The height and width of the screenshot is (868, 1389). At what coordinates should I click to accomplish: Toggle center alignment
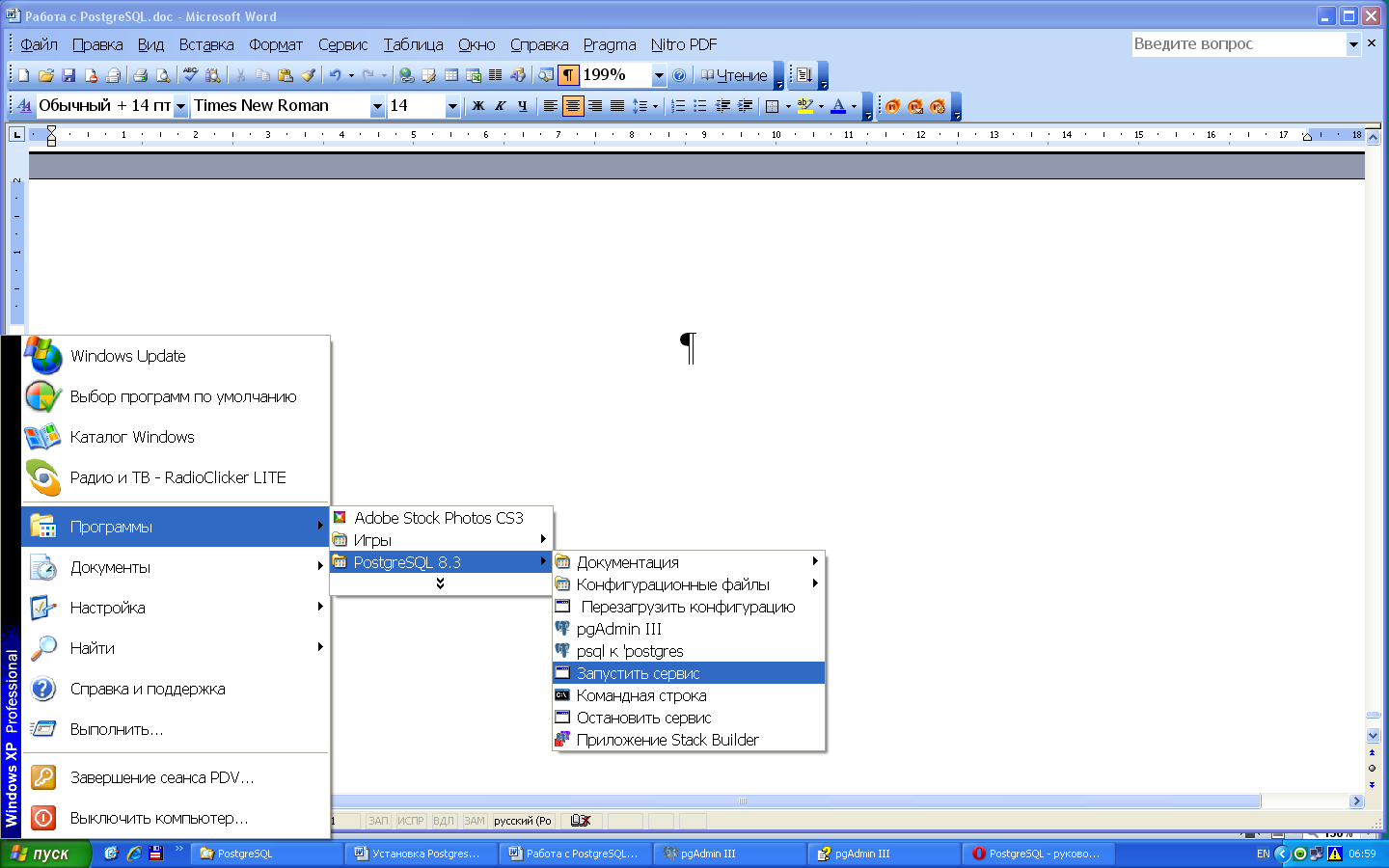pos(573,106)
